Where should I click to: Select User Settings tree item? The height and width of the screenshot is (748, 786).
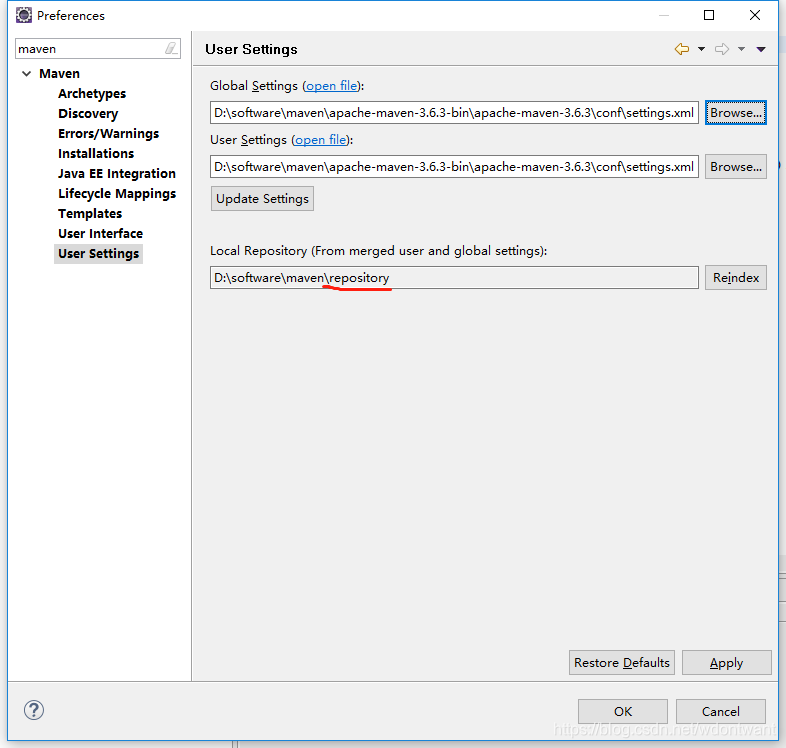click(x=98, y=254)
